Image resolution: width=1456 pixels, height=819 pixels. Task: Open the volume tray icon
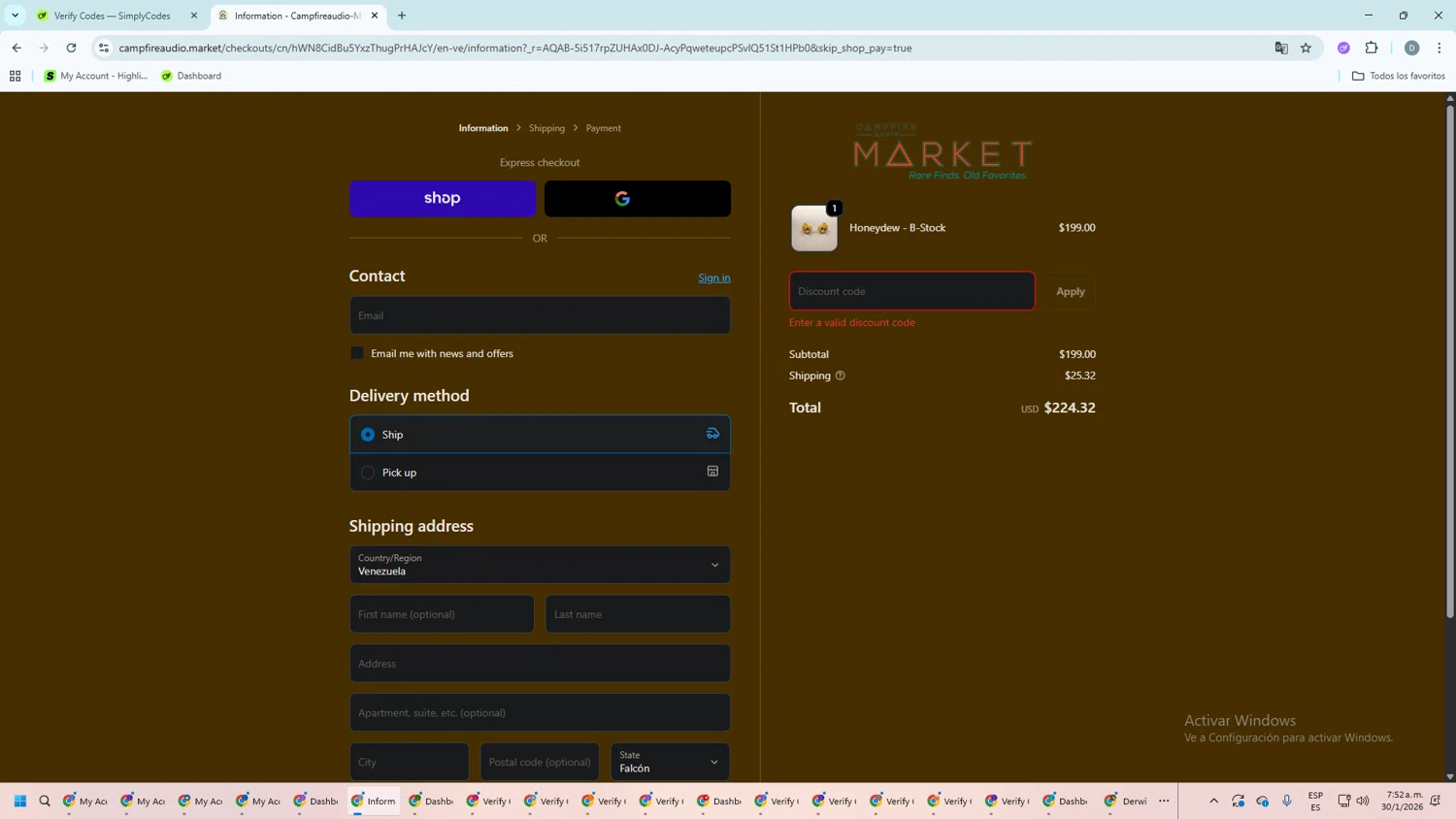coord(1363,802)
